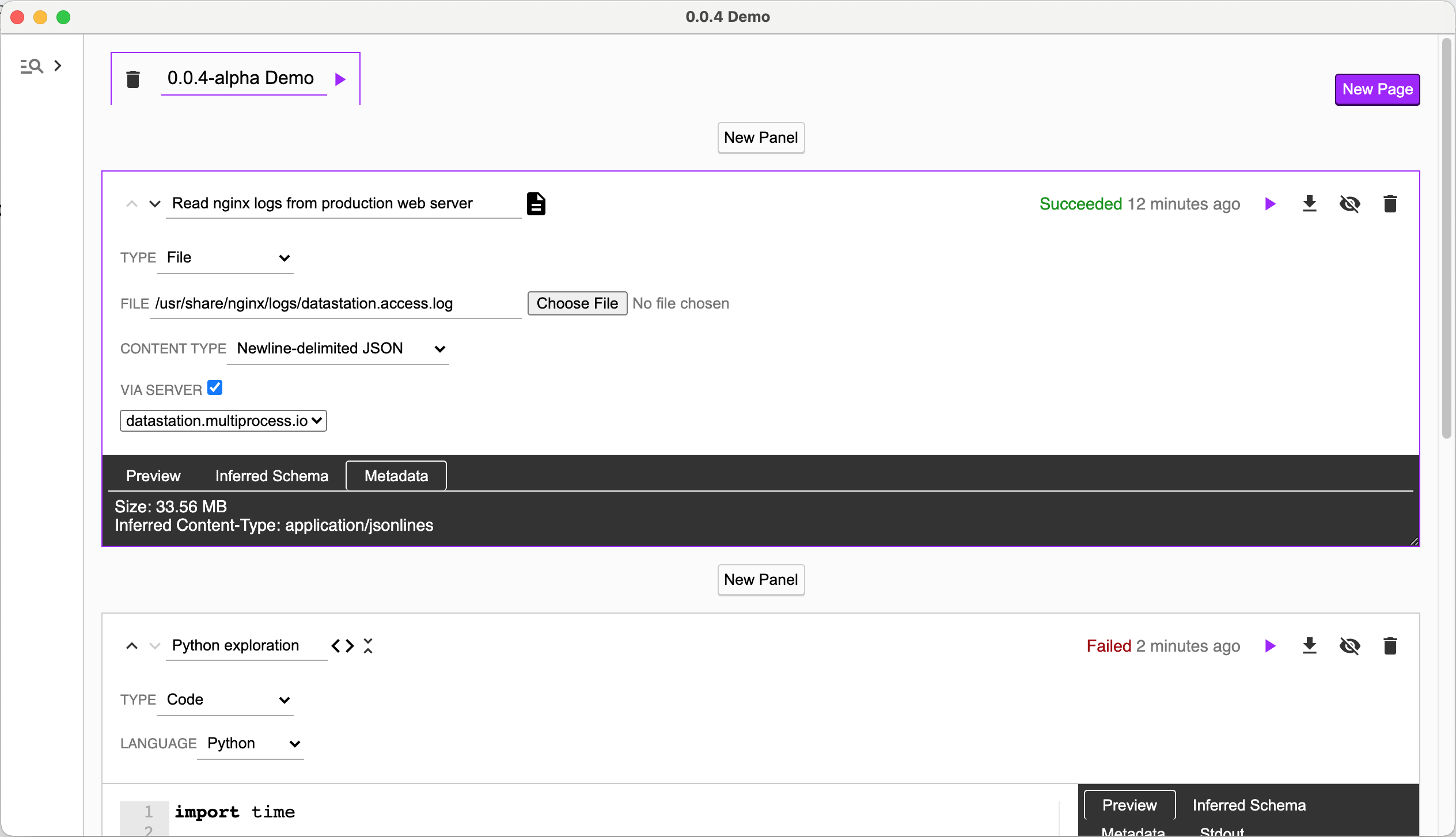
Task: Click the run icon for Python exploration panel
Action: point(1270,645)
